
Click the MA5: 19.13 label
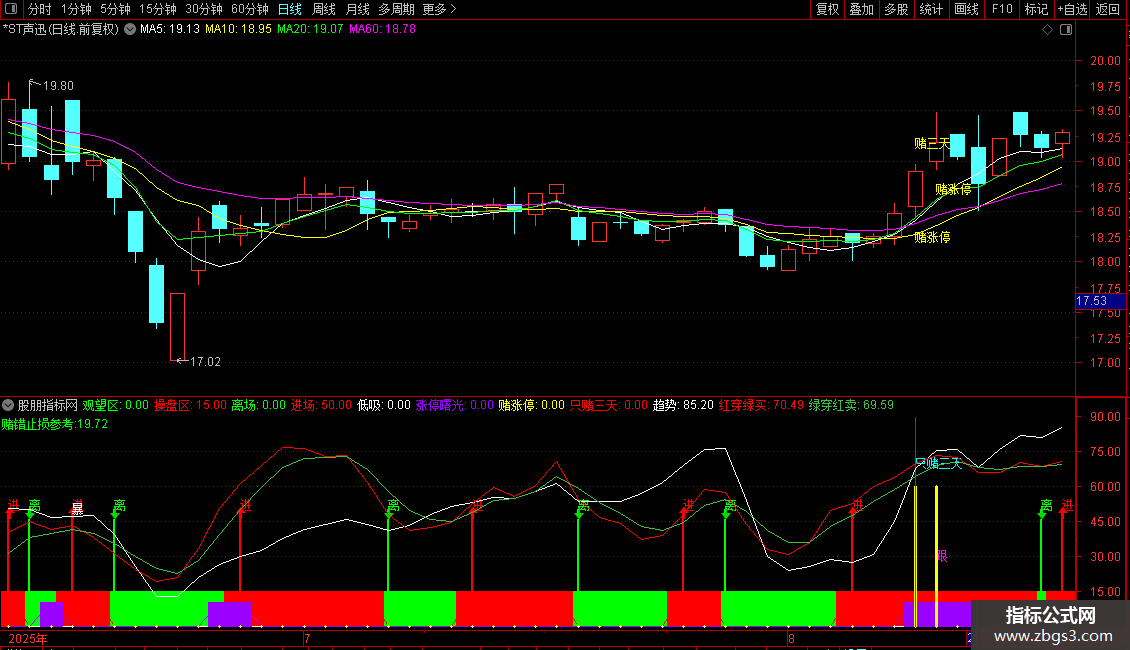(169, 30)
